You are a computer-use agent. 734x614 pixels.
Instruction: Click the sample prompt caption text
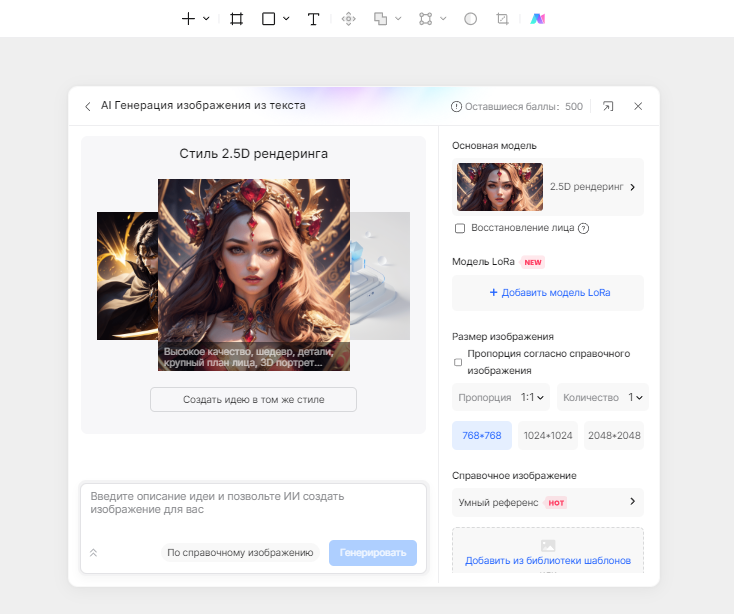[248, 357]
